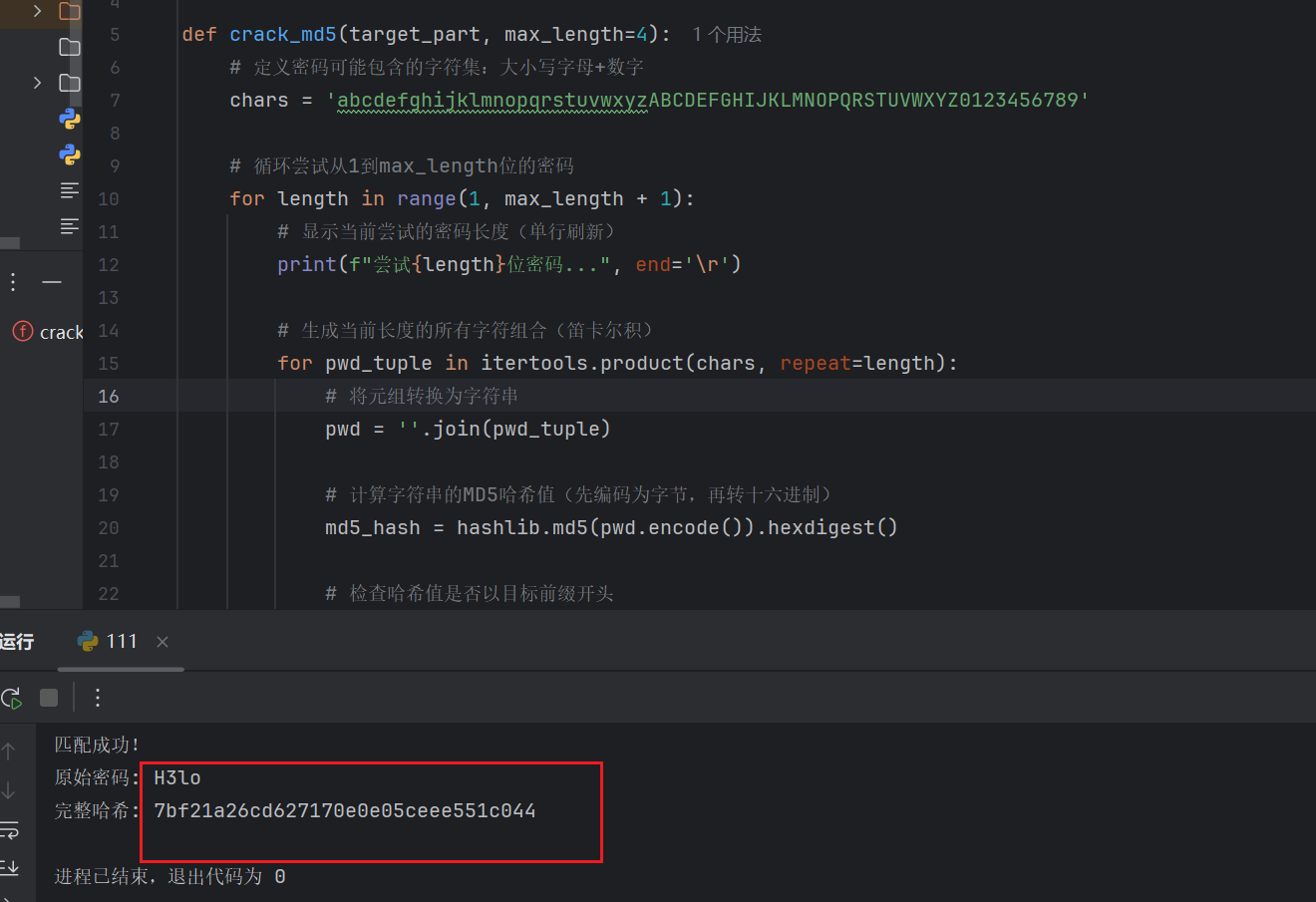
Task: Toggle breakpoint on line 20 gutter
Action: point(109,528)
